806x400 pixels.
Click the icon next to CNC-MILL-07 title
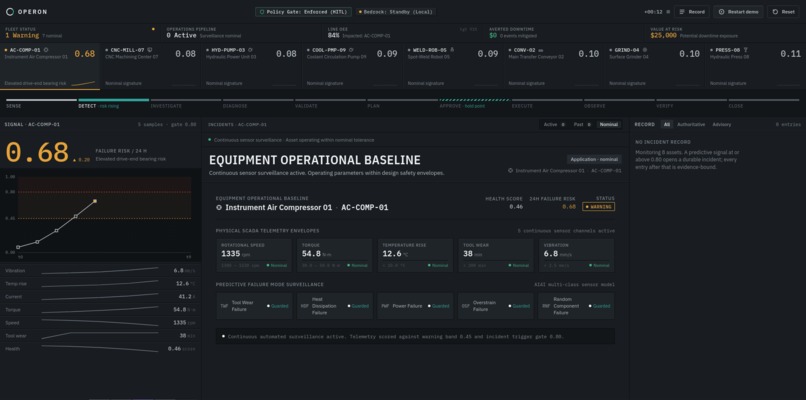pyautogui.click(x=150, y=50)
